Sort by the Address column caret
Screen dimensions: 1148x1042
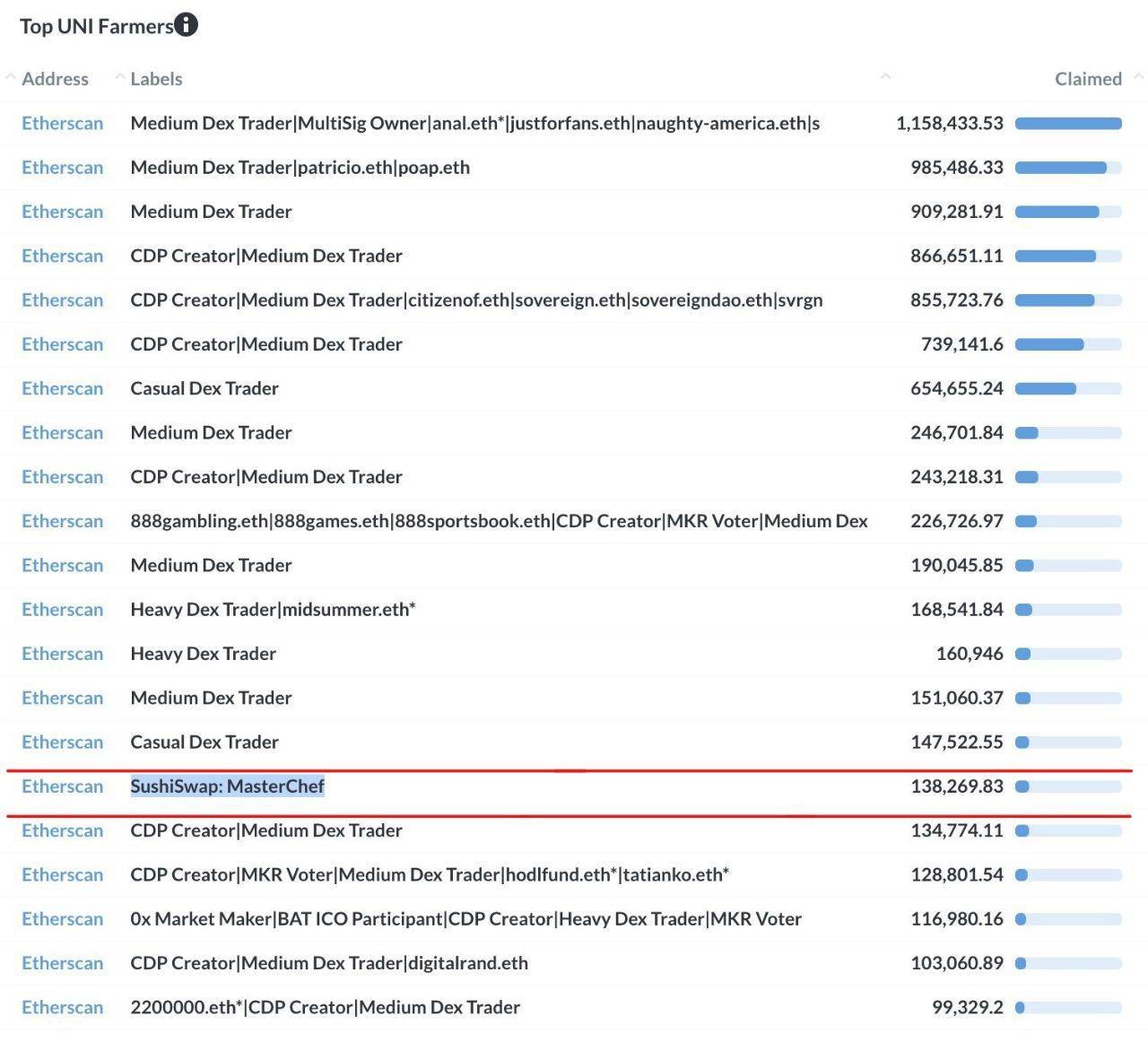[x=11, y=78]
